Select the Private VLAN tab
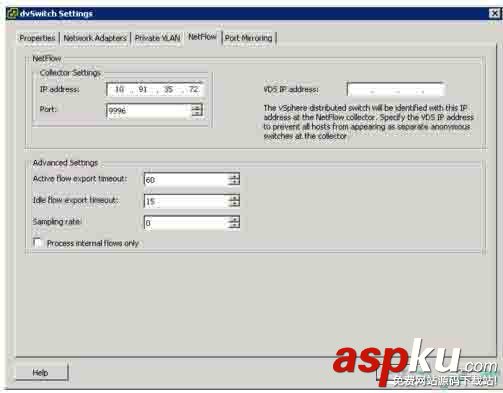The width and height of the screenshot is (503, 393). click(x=157, y=38)
